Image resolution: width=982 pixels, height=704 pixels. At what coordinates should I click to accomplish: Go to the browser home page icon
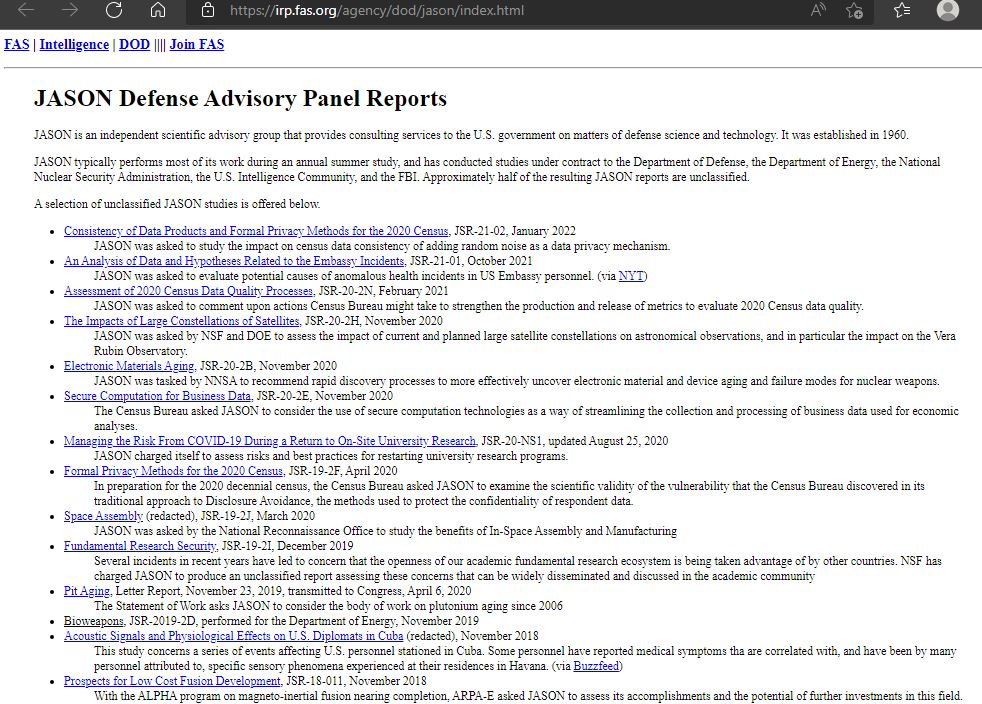(158, 10)
